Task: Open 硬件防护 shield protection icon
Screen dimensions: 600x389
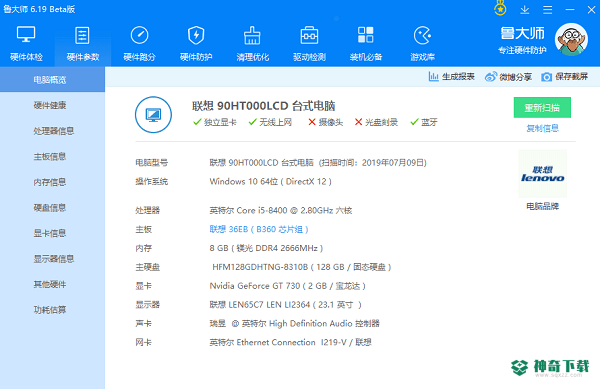Action: [196, 35]
